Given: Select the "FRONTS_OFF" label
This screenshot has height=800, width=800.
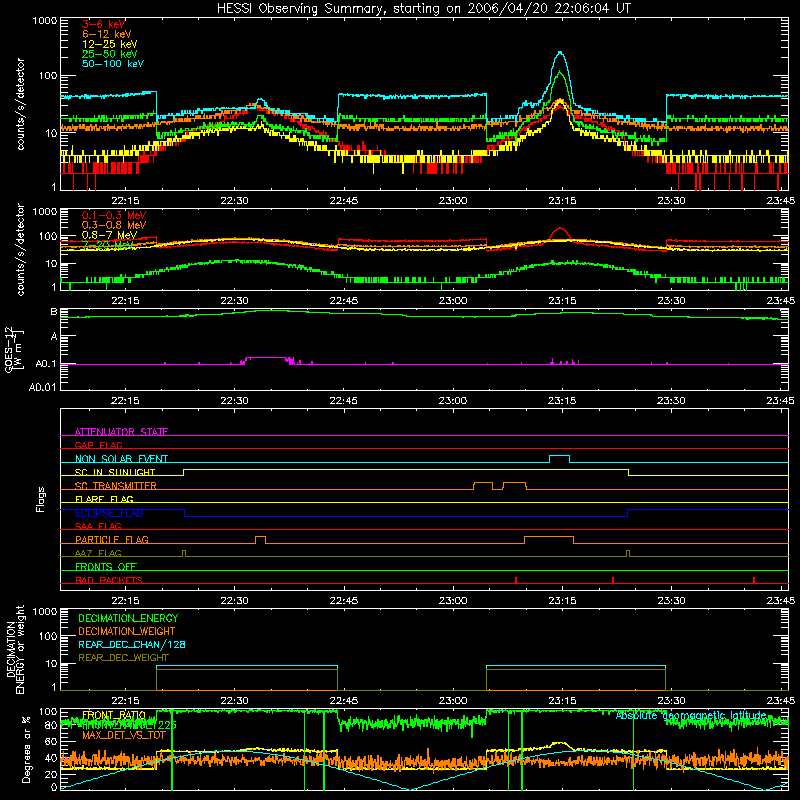Looking at the screenshot, I should pos(106,566).
